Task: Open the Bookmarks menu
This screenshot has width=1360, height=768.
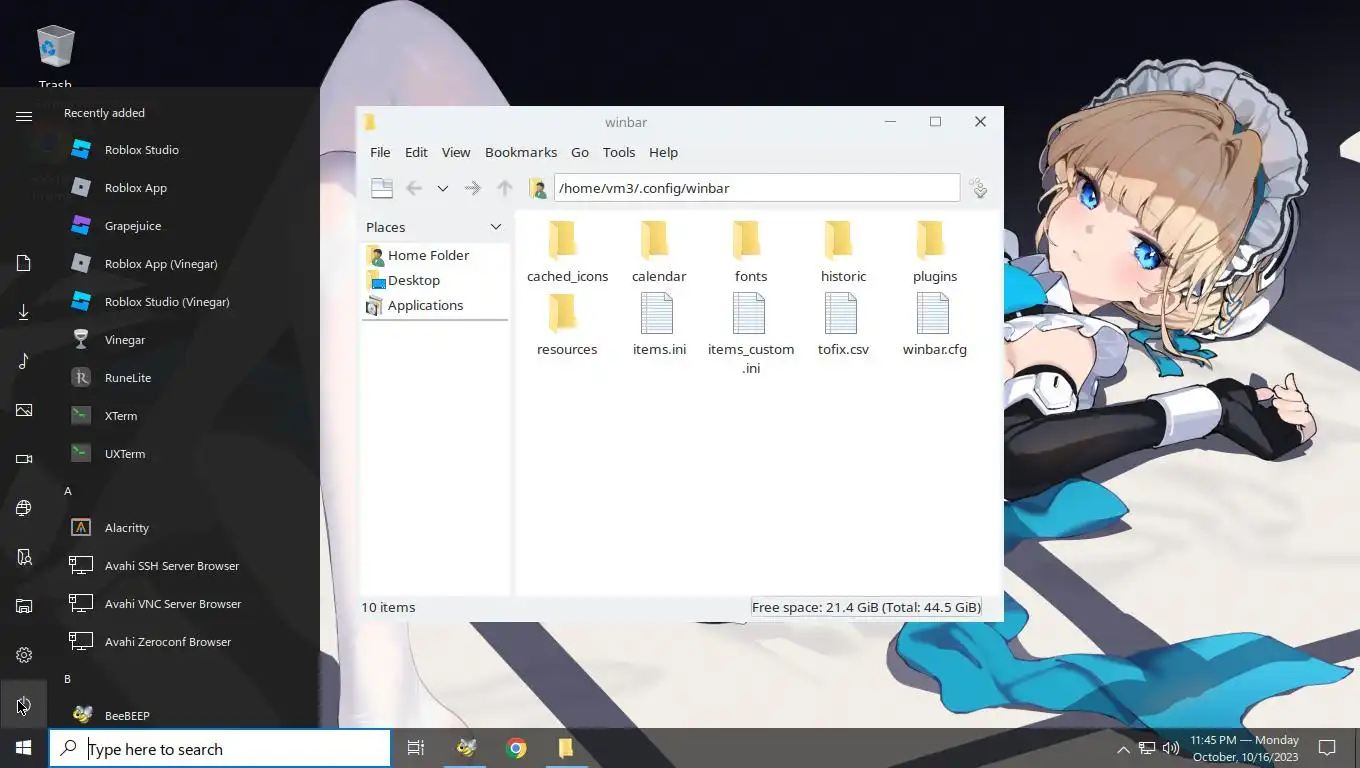Action: click(x=521, y=152)
